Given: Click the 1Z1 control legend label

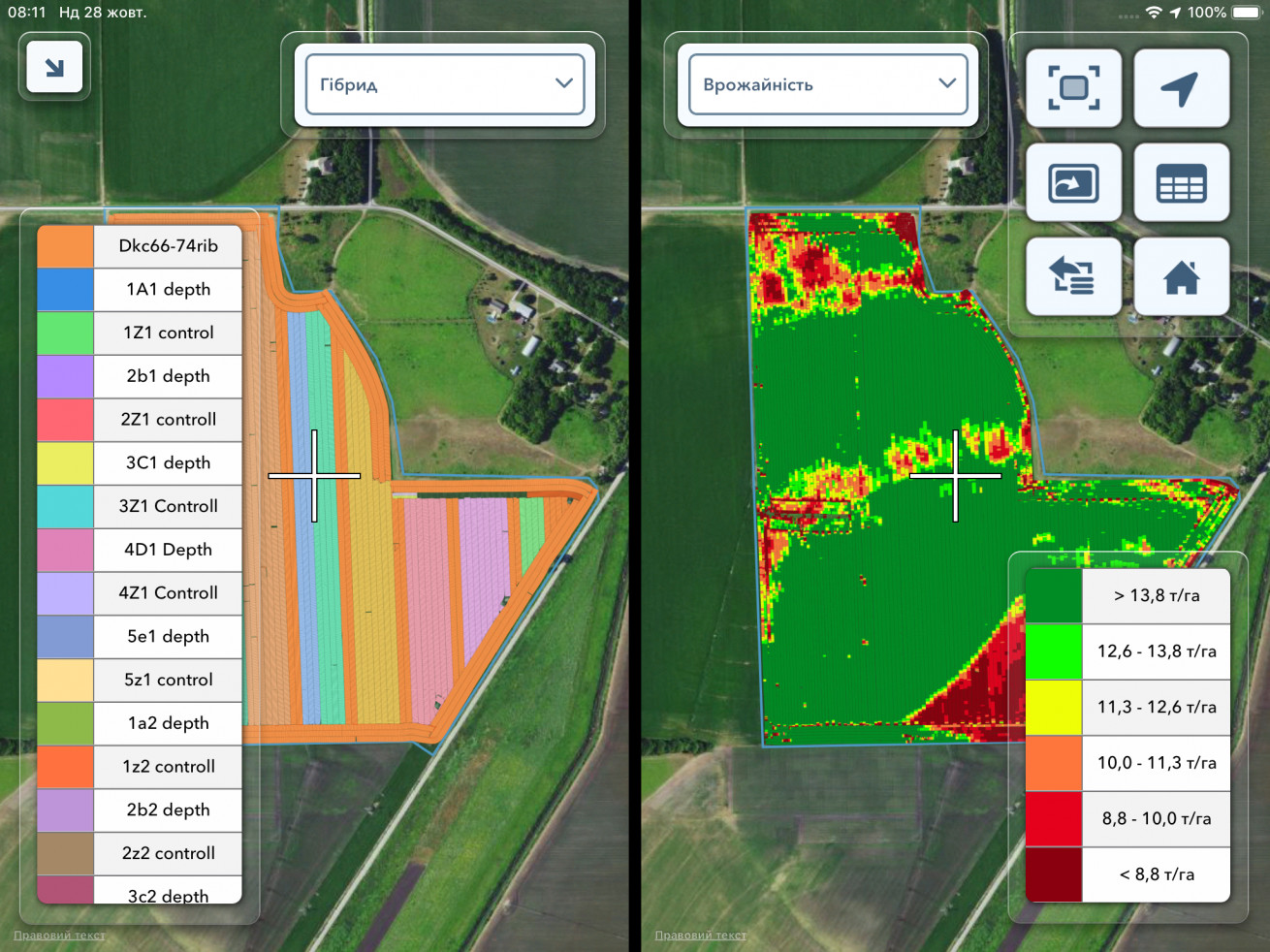Looking at the screenshot, I should pyautogui.click(x=168, y=333).
